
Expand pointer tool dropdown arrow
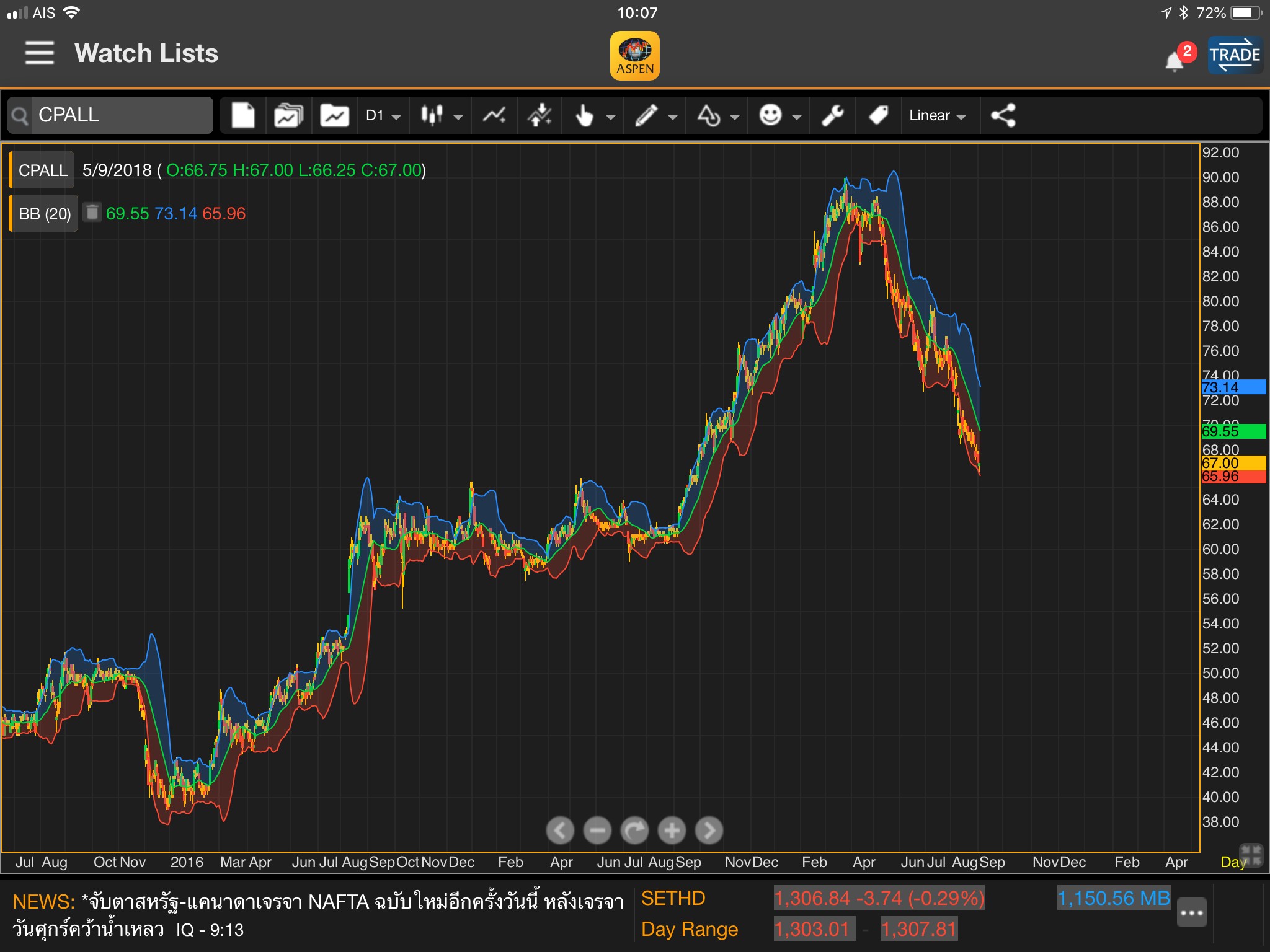[x=610, y=117]
